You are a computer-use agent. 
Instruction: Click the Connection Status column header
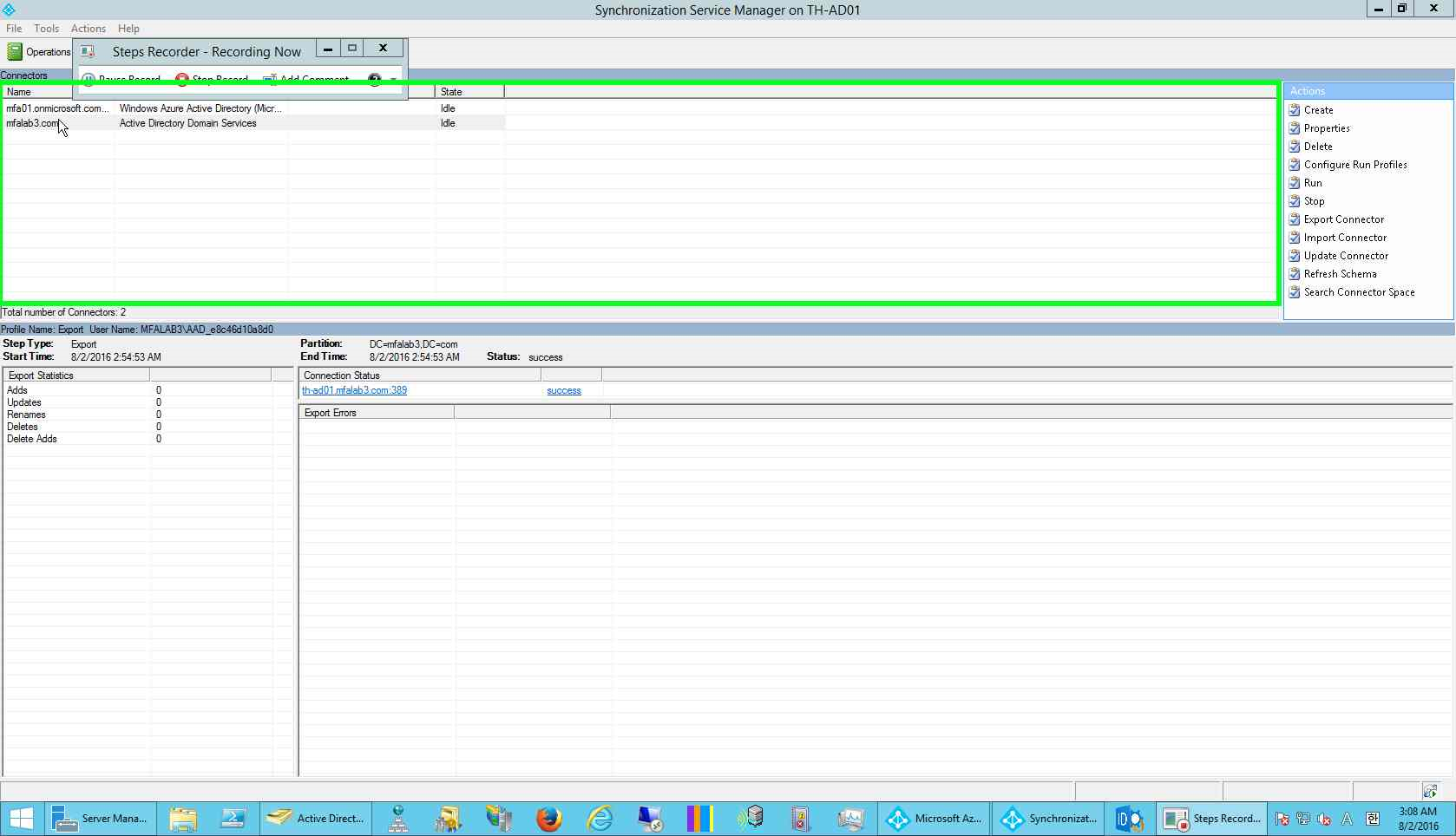(420, 376)
